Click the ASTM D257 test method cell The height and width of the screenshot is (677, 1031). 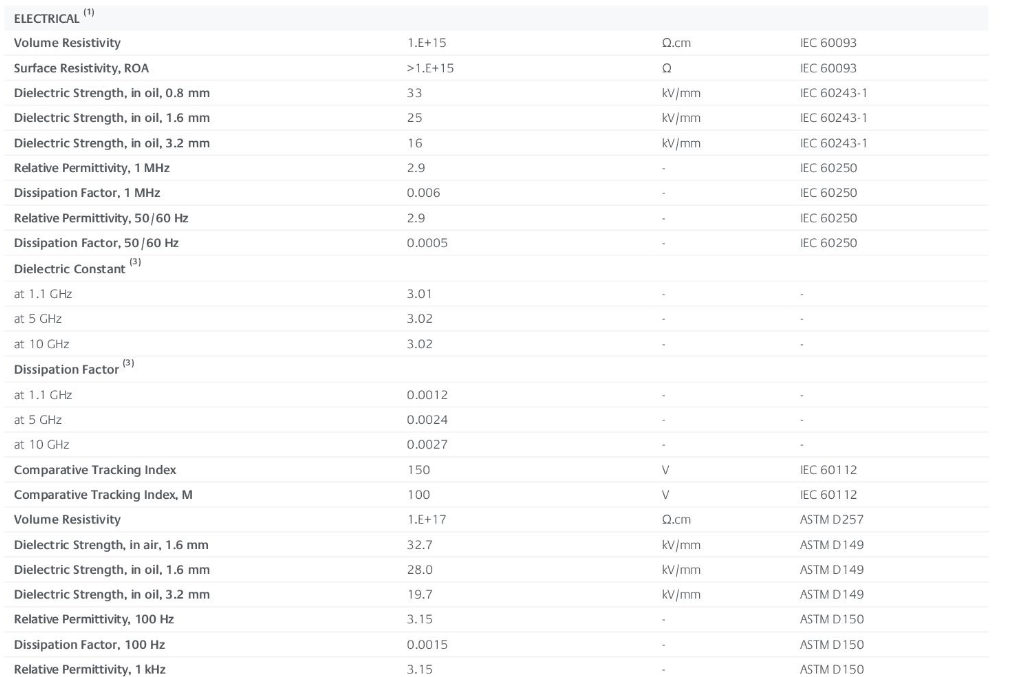click(x=831, y=520)
